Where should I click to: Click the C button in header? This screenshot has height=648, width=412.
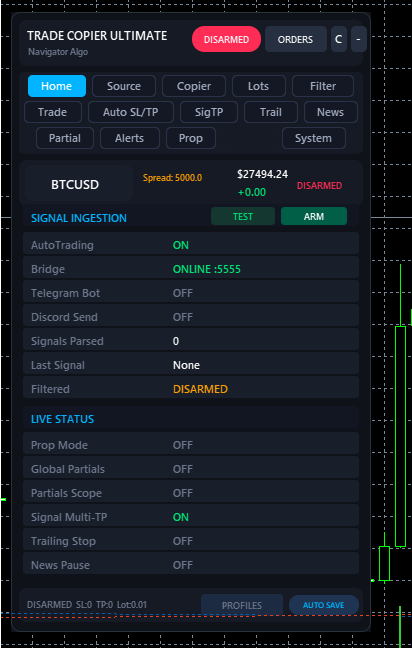coord(338,39)
